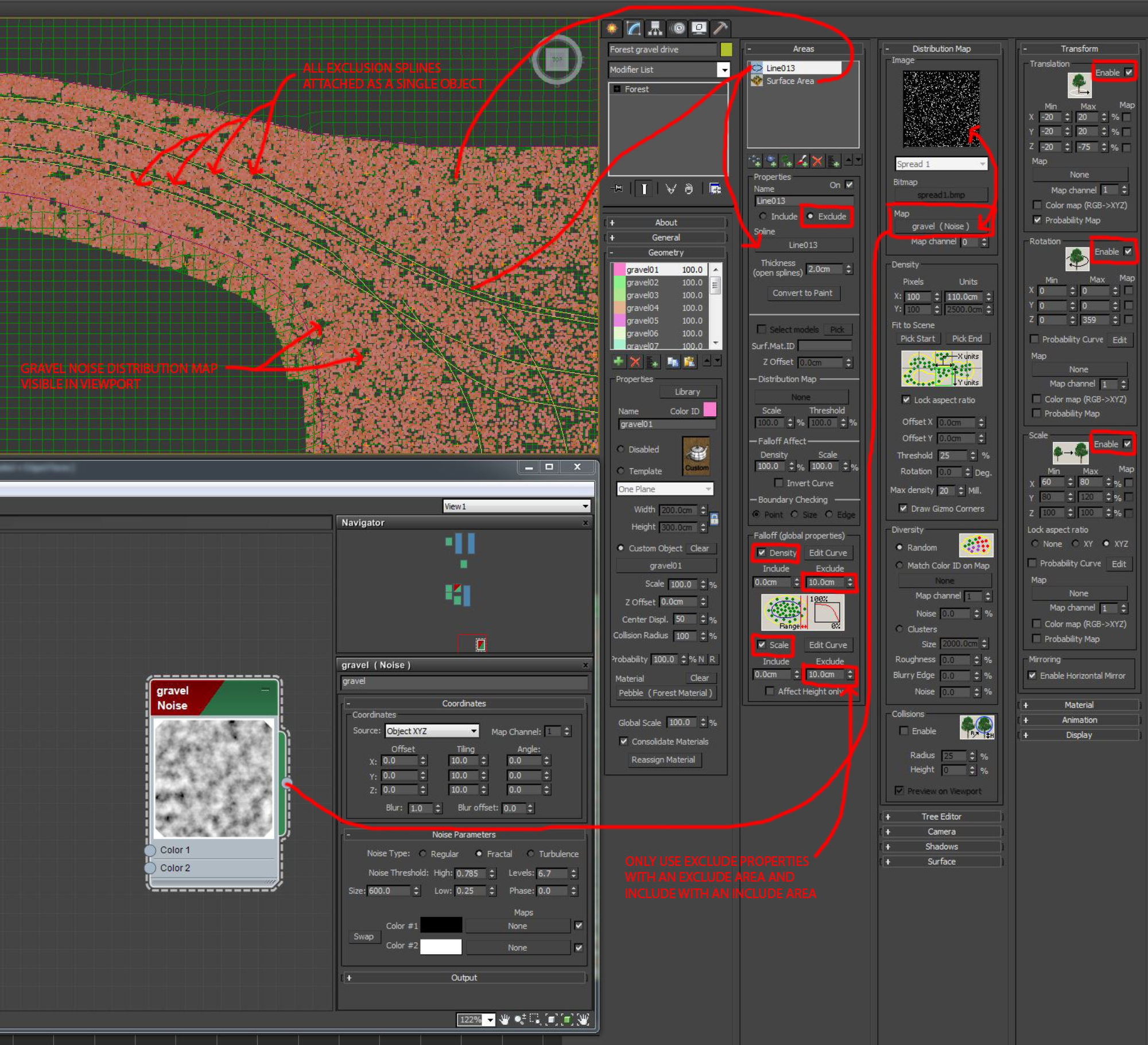Screen dimensions: 1148x1045
Task: Click the Pin Stack icon
Action: pyautogui.click(x=618, y=188)
